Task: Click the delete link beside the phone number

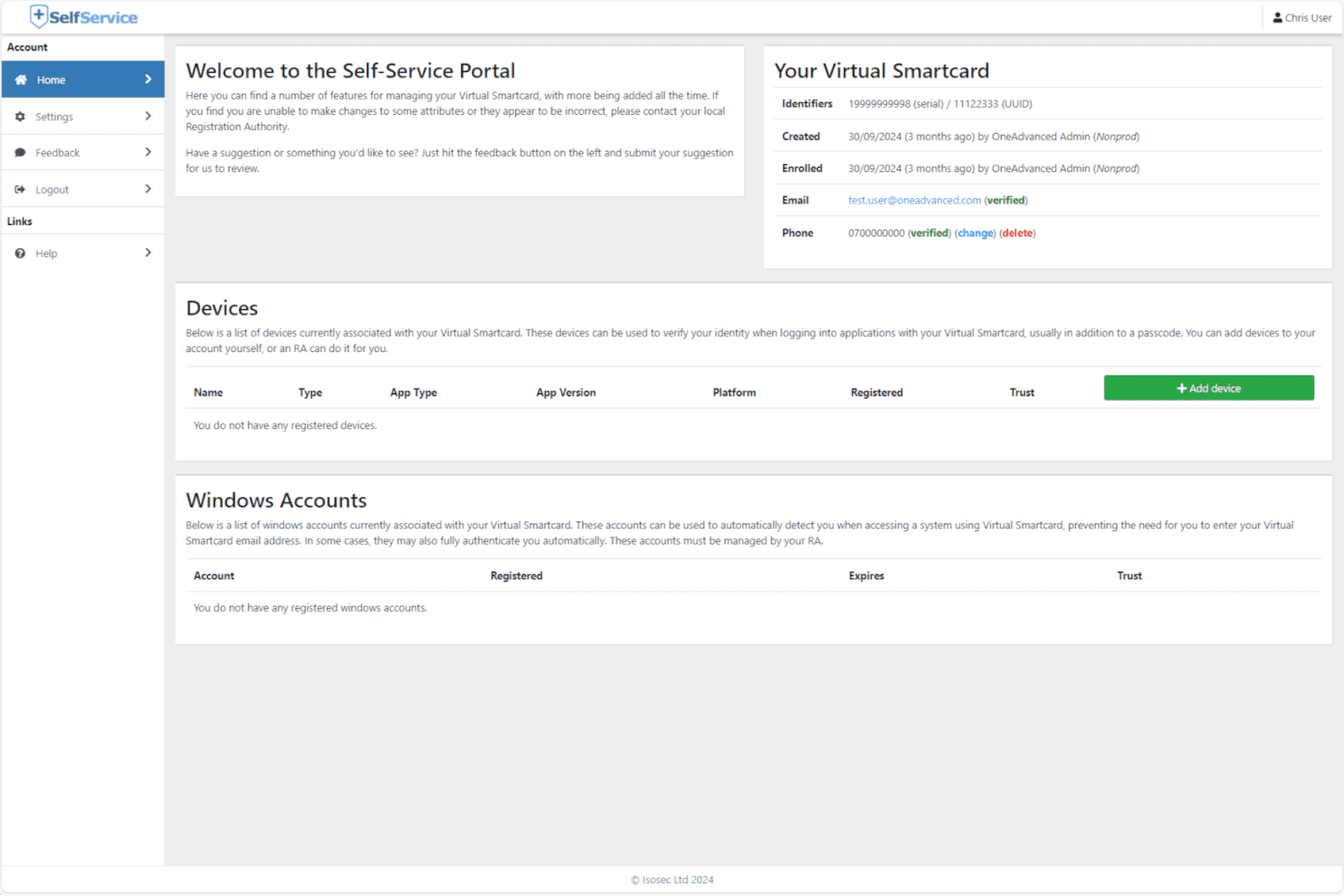Action: pyautogui.click(x=1016, y=233)
